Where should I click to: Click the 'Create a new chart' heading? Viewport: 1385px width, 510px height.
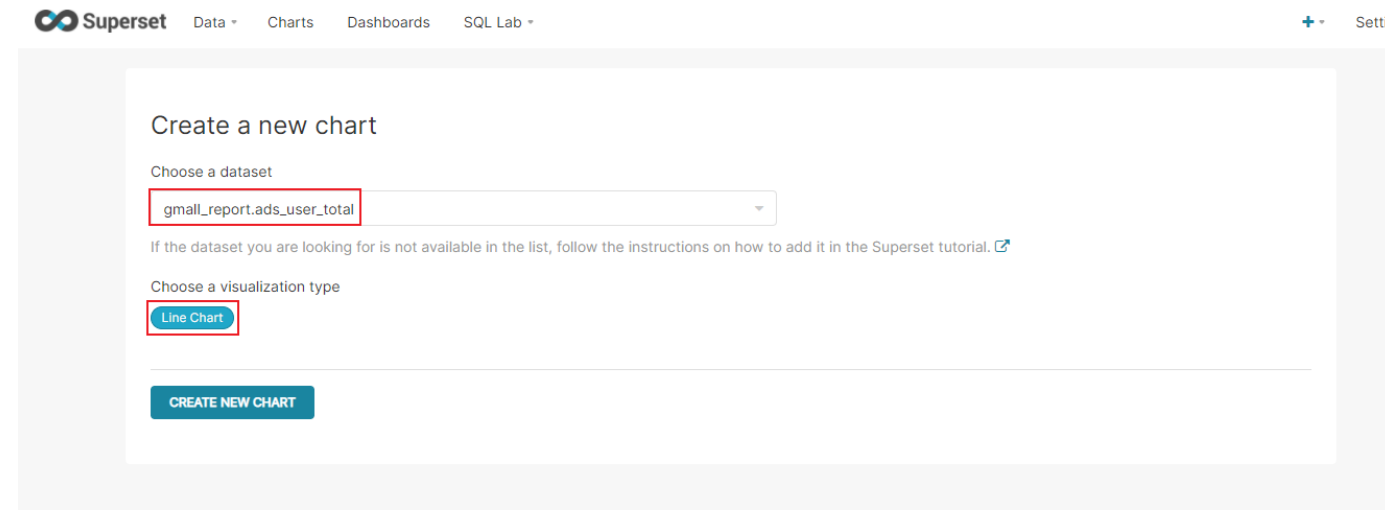(x=264, y=125)
